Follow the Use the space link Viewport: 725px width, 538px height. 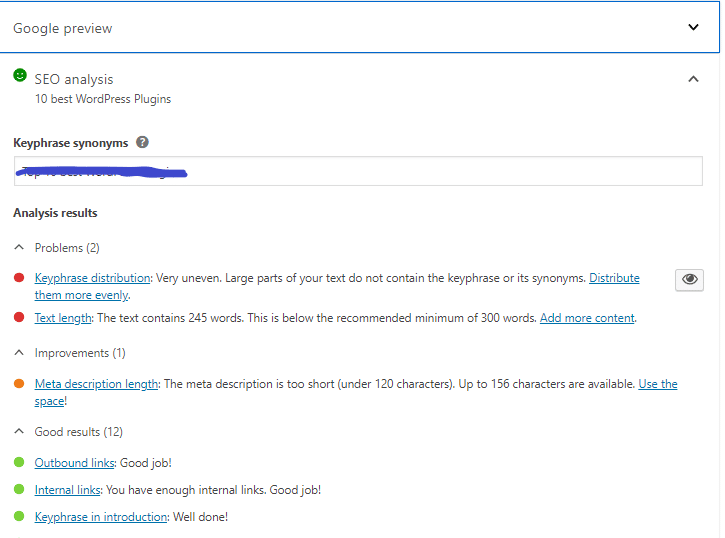point(356,392)
